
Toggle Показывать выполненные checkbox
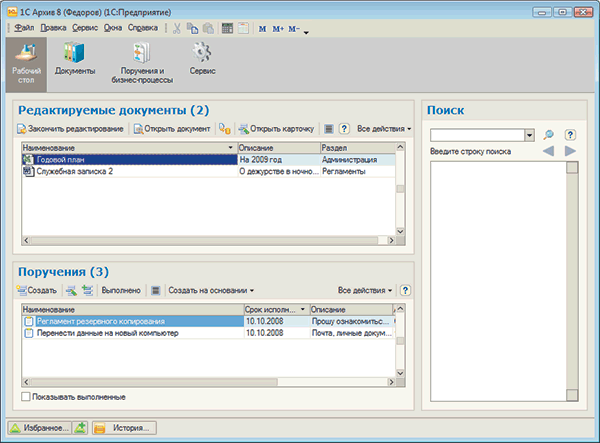tap(27, 397)
